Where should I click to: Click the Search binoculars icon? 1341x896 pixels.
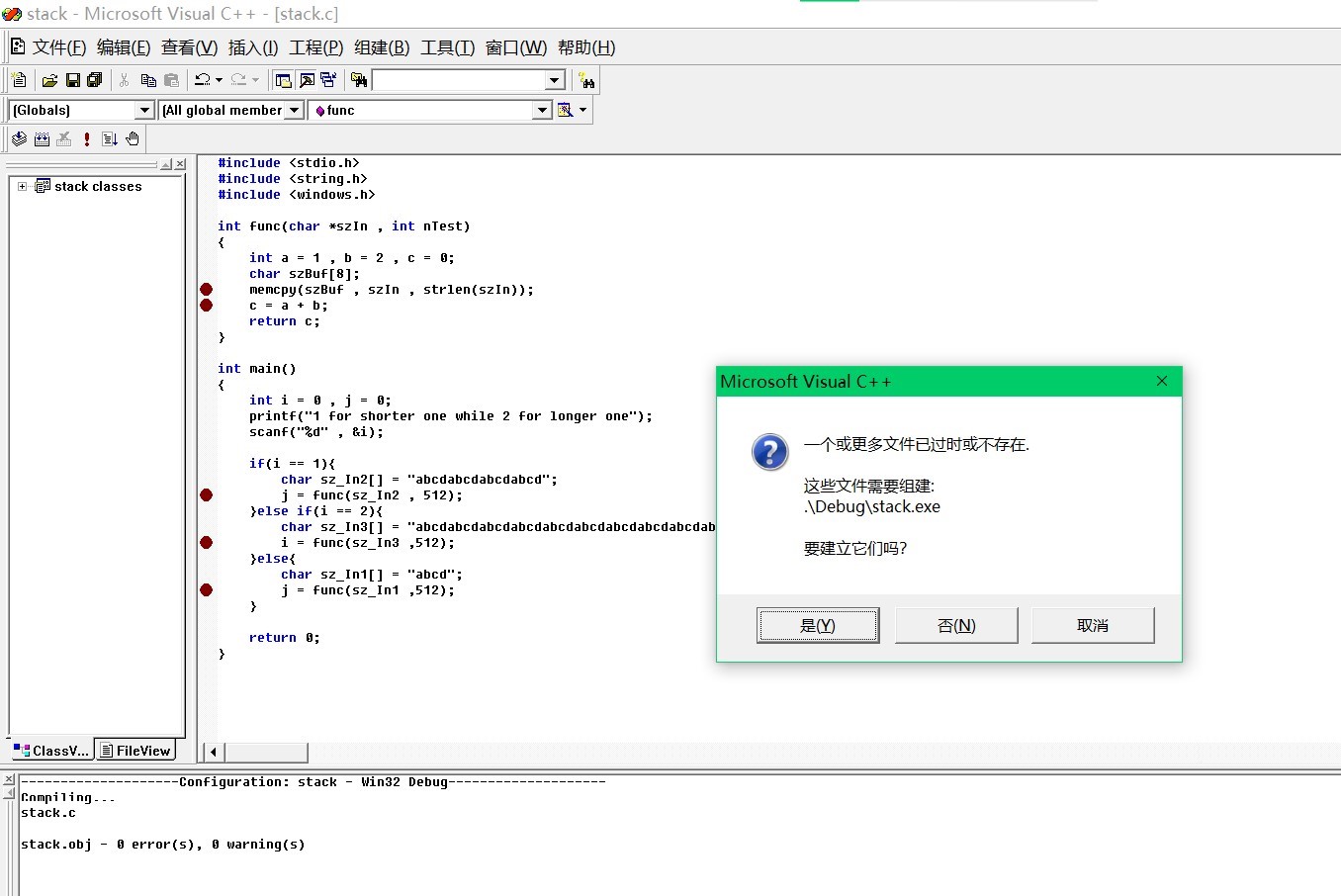coord(586,80)
